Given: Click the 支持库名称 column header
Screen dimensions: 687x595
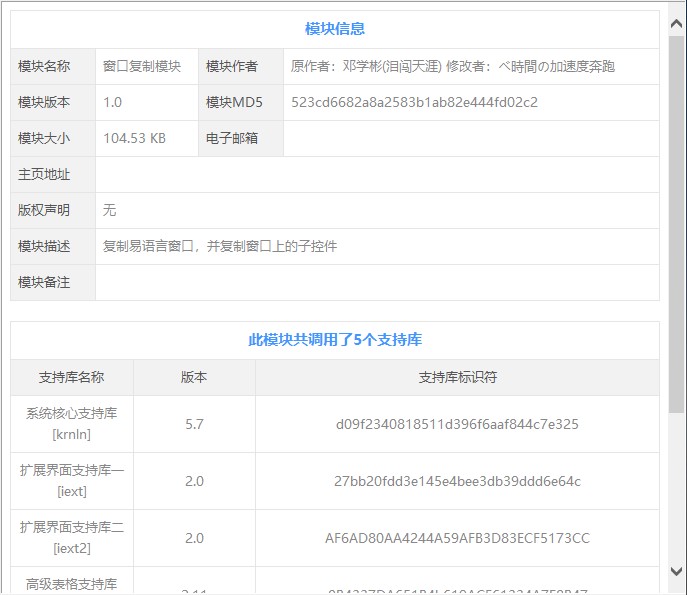Looking at the screenshot, I should pyautogui.click(x=72, y=377).
